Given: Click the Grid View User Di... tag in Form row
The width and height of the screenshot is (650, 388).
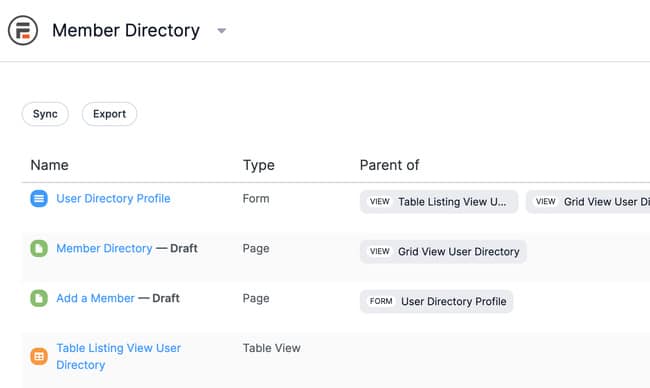Looking at the screenshot, I should 588,202.
